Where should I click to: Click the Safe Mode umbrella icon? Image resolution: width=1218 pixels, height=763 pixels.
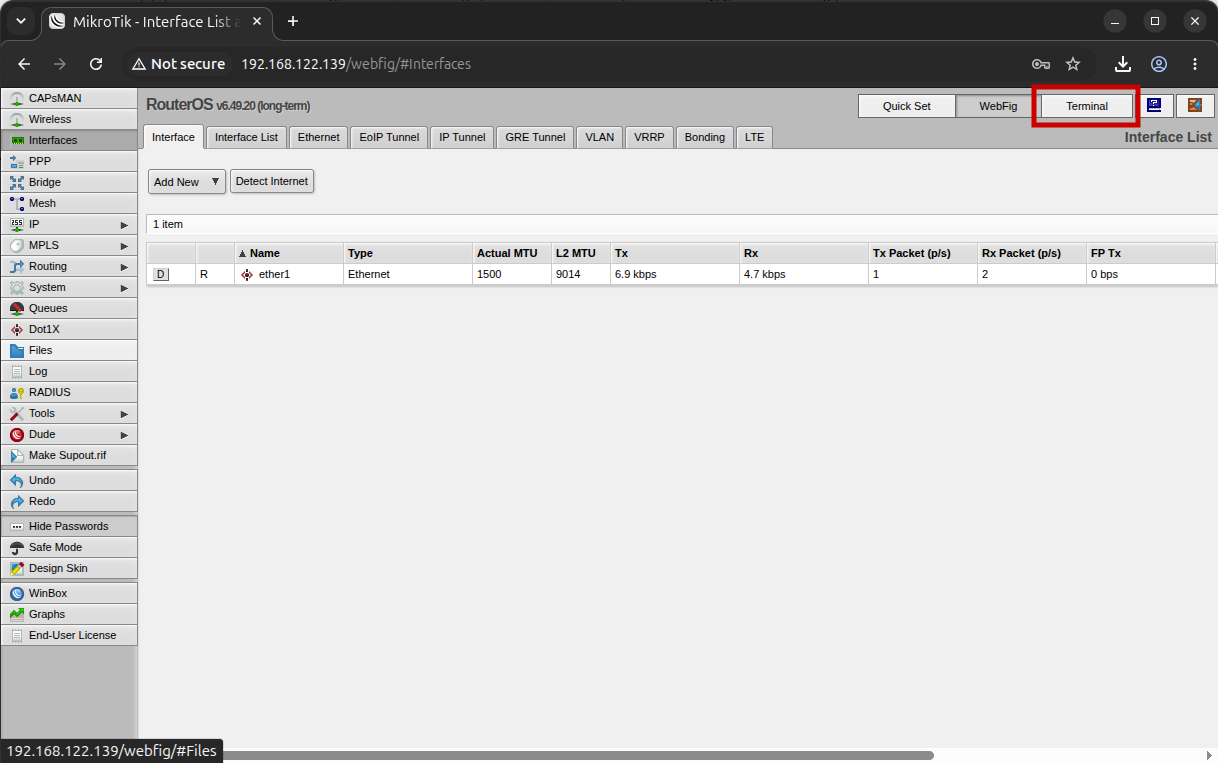pos(17,547)
